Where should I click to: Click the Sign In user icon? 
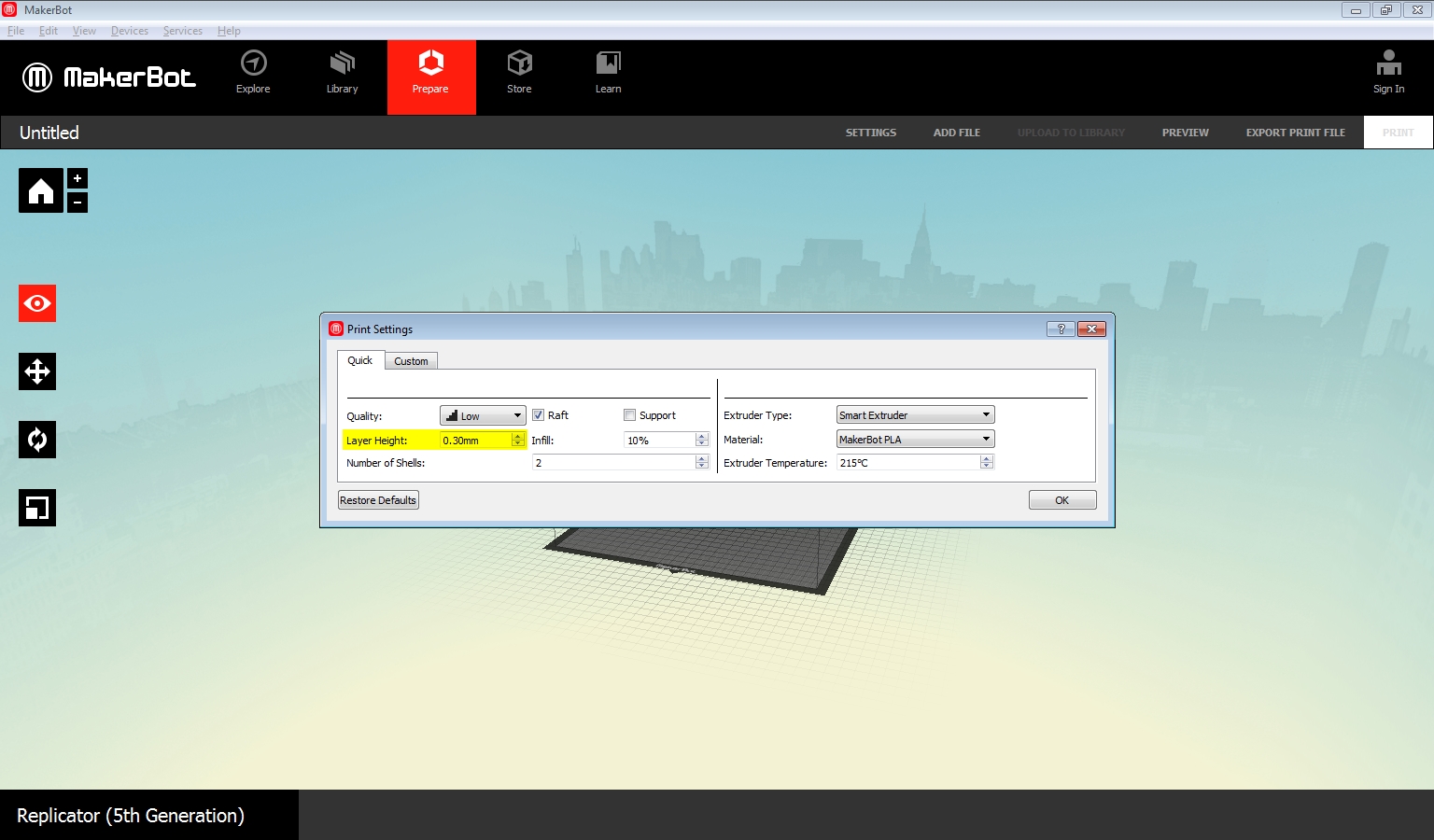pyautogui.click(x=1388, y=63)
